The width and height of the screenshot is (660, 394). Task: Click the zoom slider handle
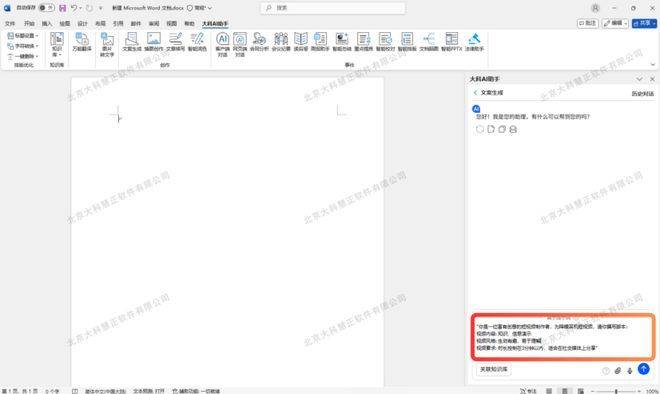[616, 391]
